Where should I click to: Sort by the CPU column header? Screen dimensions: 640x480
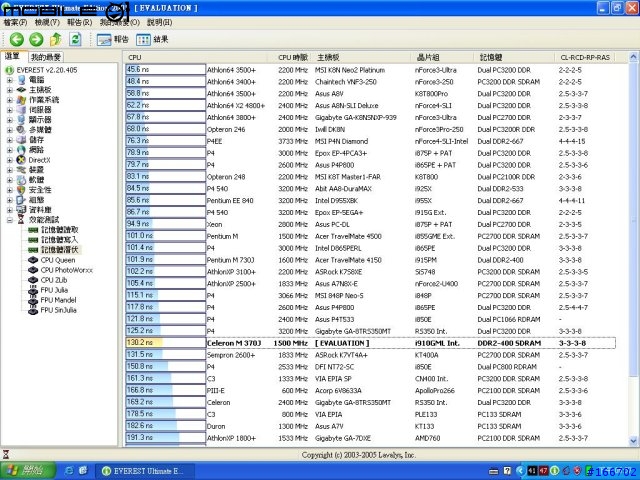point(195,58)
